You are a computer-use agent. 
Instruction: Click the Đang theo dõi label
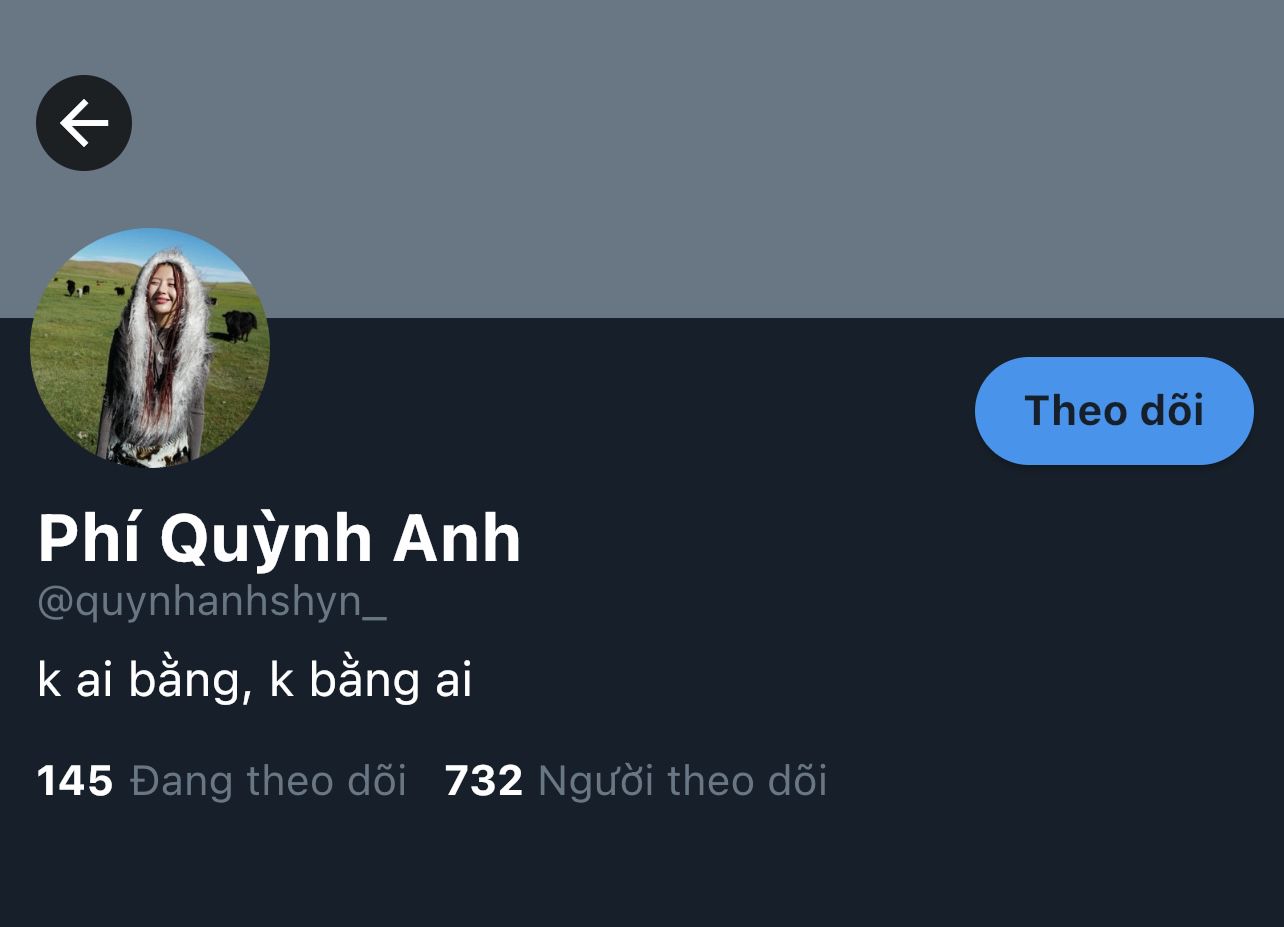click(268, 781)
